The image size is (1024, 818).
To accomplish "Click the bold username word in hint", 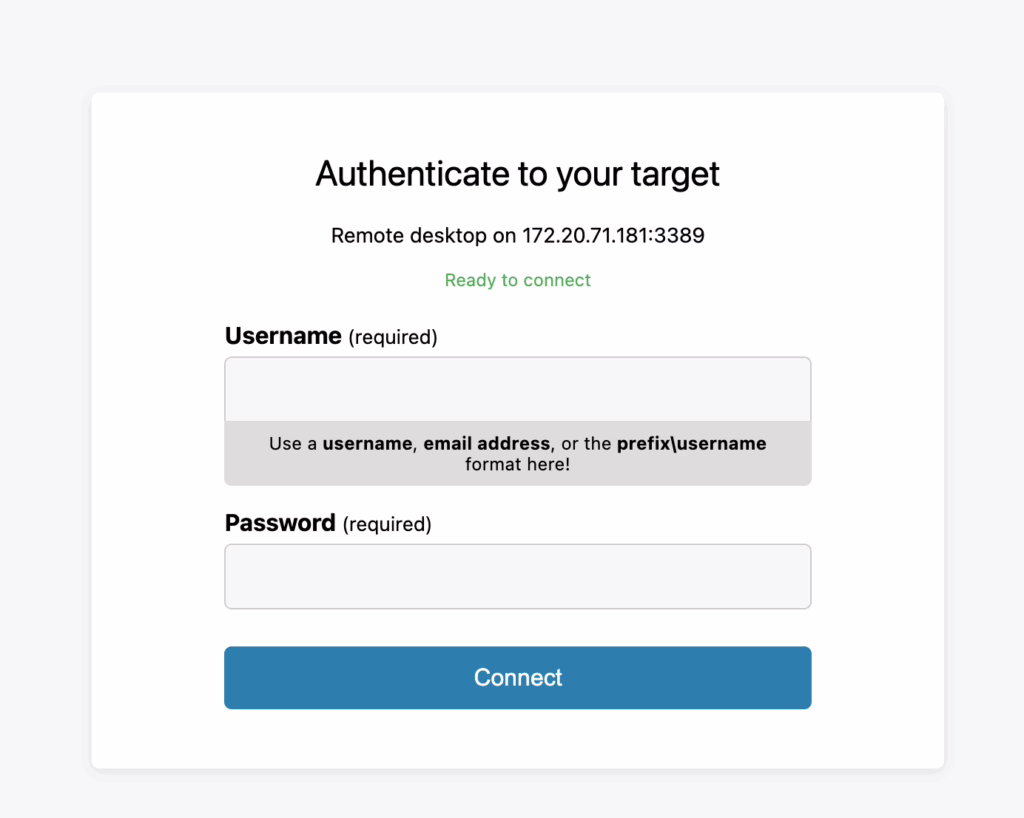I will click(367, 443).
